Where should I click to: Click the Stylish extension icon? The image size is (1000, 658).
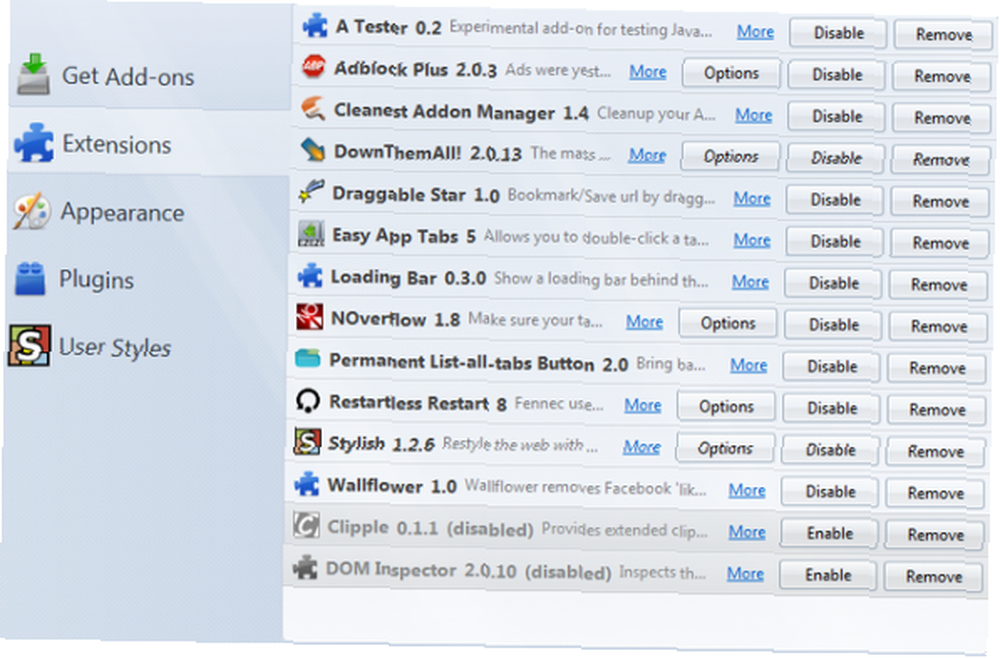[307, 441]
